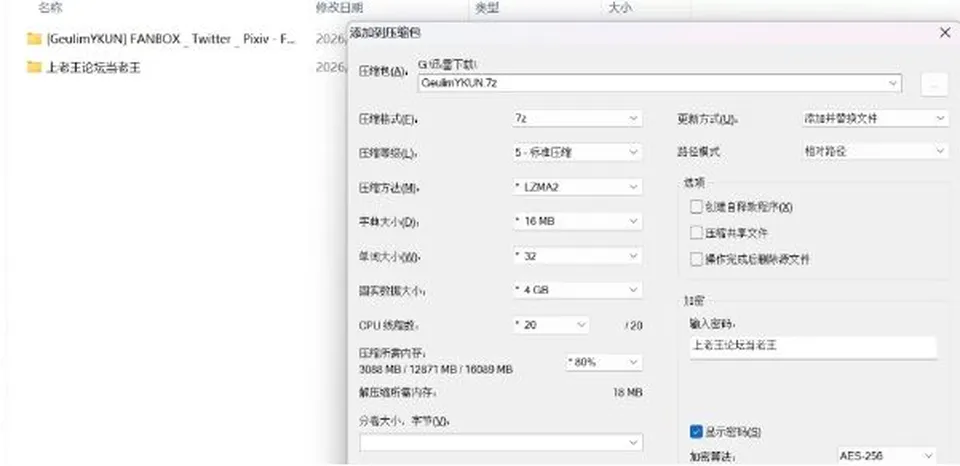
Task: Open the 压缩格式 7z dropdown
Action: 577,119
